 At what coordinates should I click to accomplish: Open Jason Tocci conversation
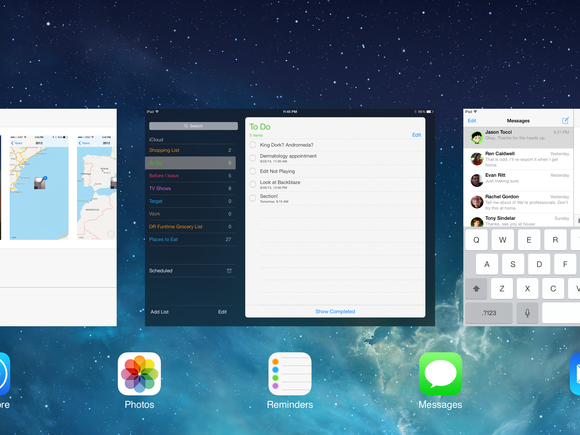pyautogui.click(x=518, y=138)
